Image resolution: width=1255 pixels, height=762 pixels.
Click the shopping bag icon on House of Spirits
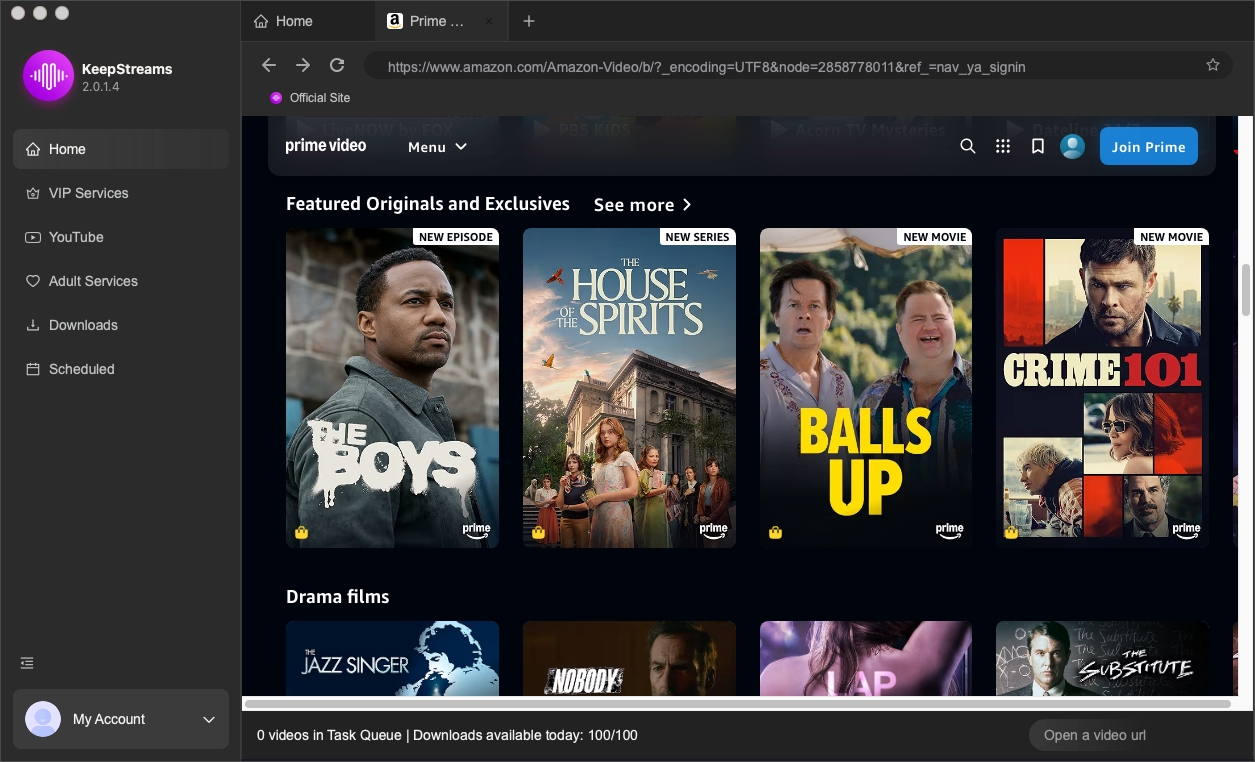point(538,533)
